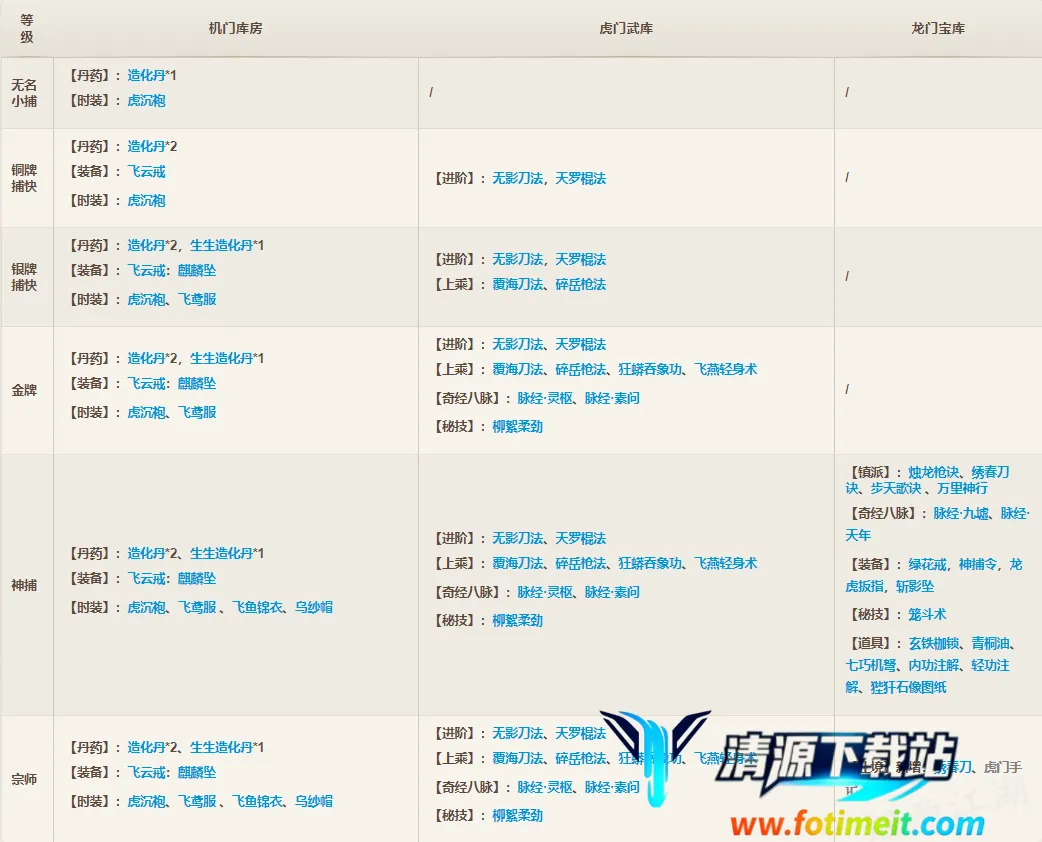Click 飞鸢服 in the 银牌捕快 row

(x=197, y=299)
